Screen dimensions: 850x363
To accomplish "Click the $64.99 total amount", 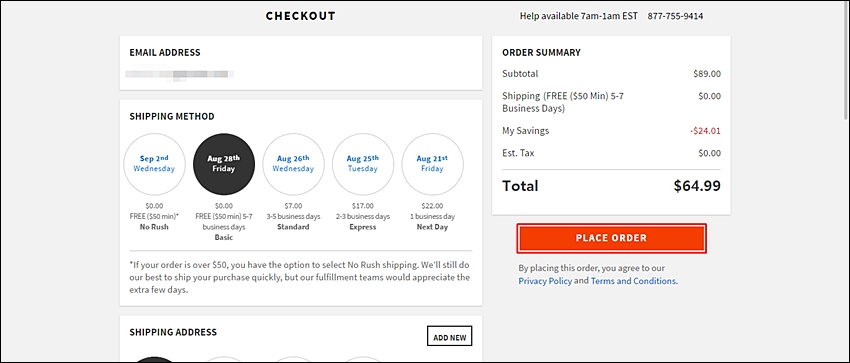I will tap(697, 186).
